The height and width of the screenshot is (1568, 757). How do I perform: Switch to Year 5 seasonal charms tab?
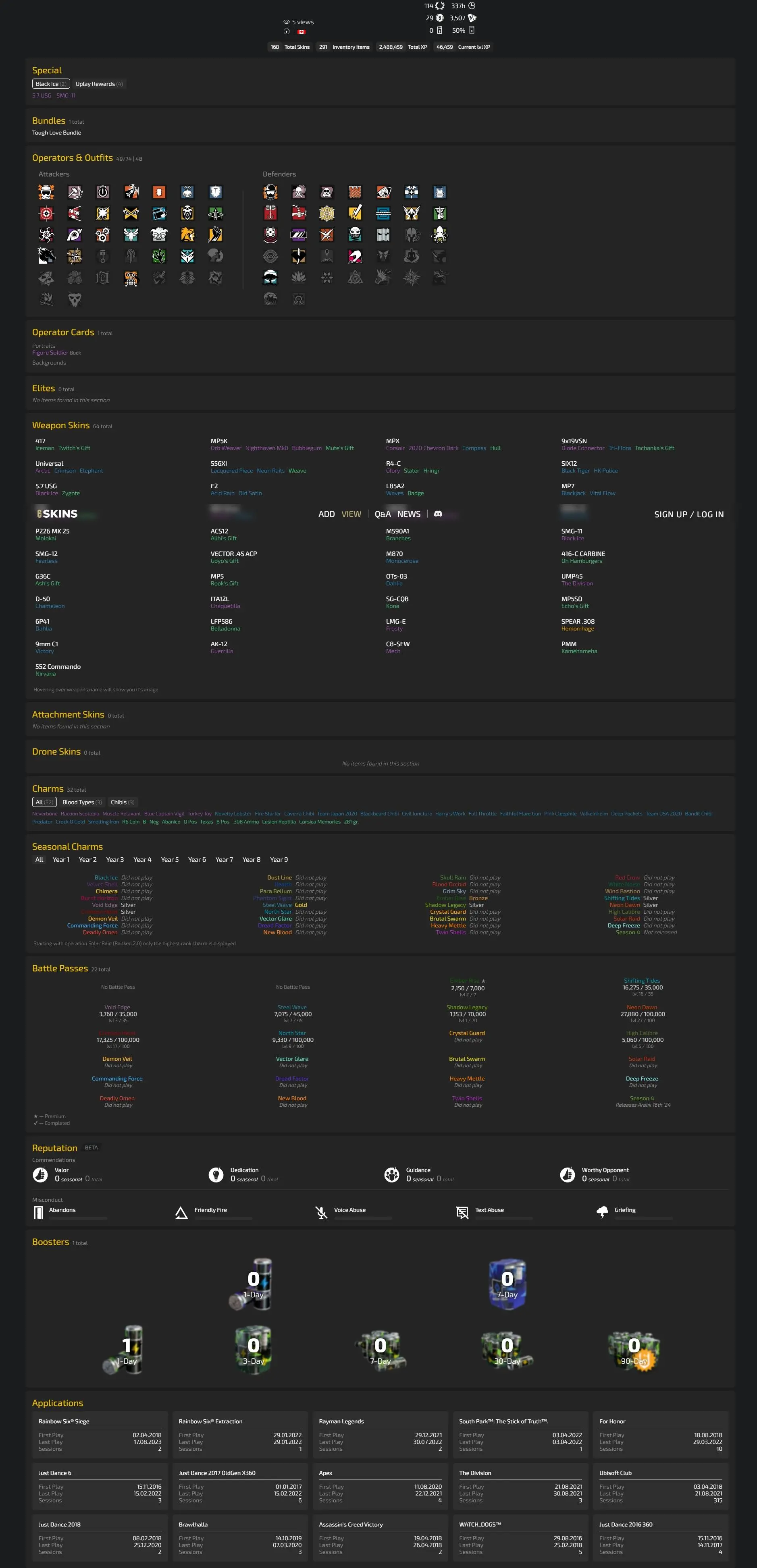pyautogui.click(x=169, y=859)
